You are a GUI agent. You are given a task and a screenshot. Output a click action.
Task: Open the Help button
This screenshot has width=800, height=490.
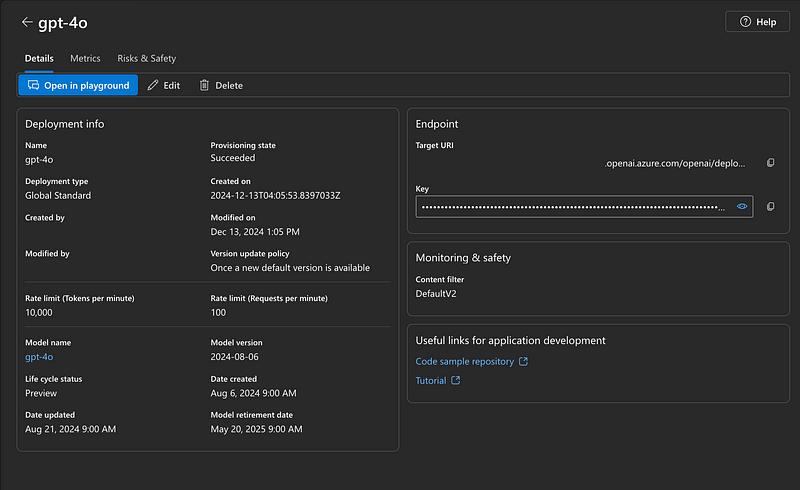click(x=757, y=22)
